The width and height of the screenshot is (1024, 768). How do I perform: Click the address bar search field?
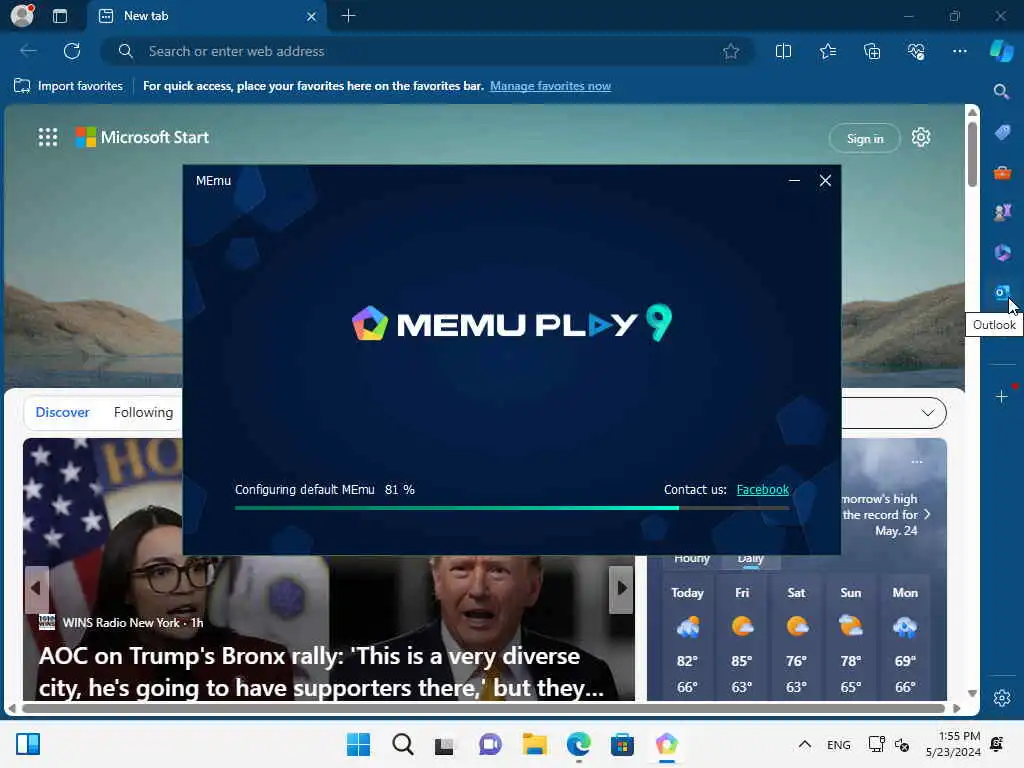coord(428,51)
